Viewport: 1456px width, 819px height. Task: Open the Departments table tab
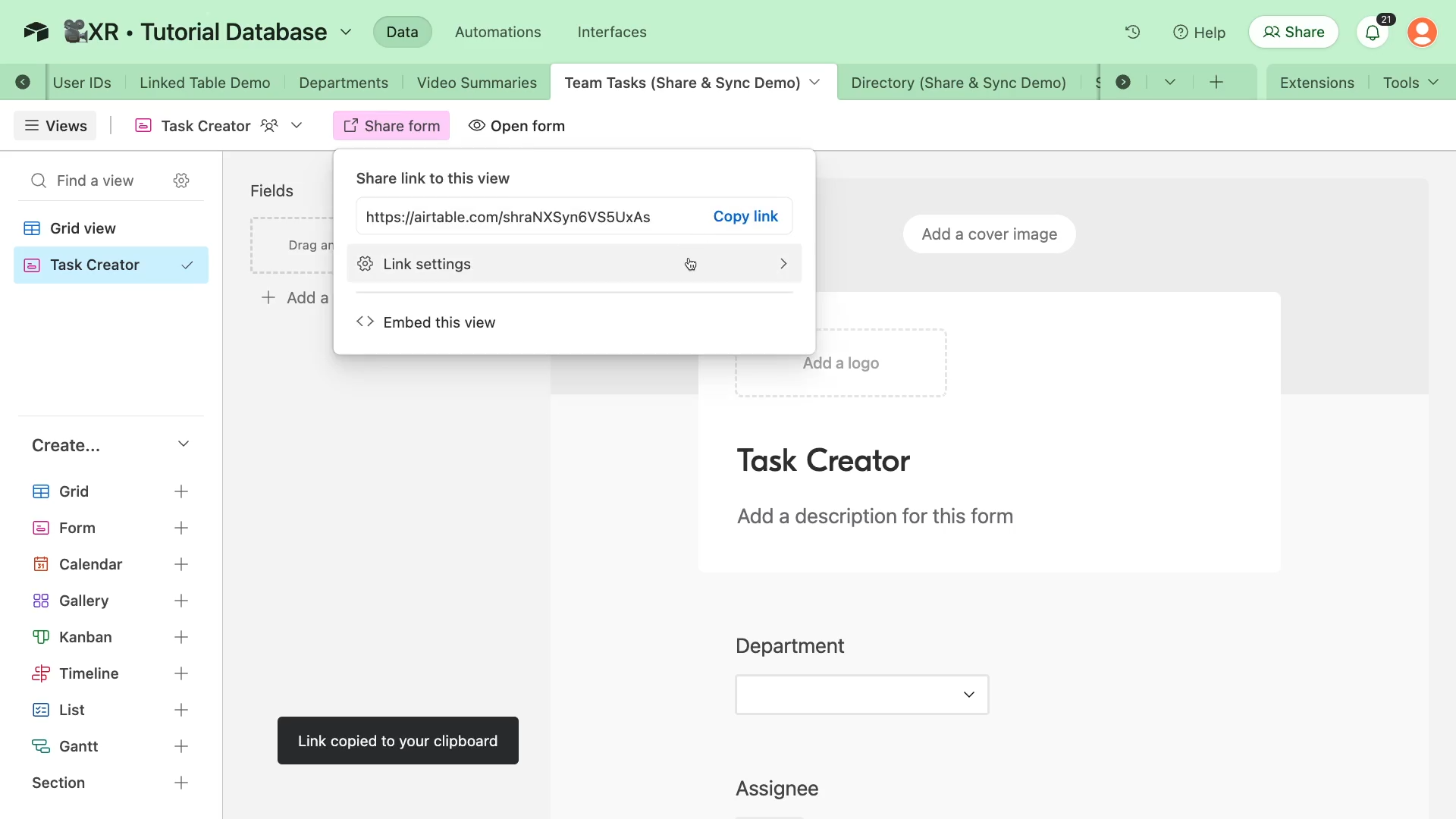coord(343,83)
